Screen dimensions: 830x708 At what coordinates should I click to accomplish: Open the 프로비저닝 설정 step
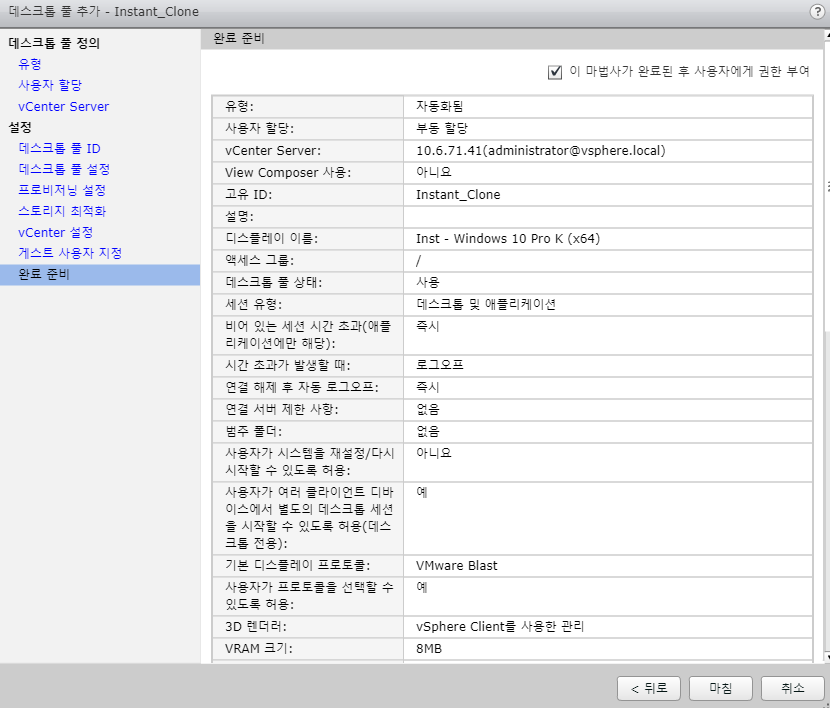[x=62, y=190]
